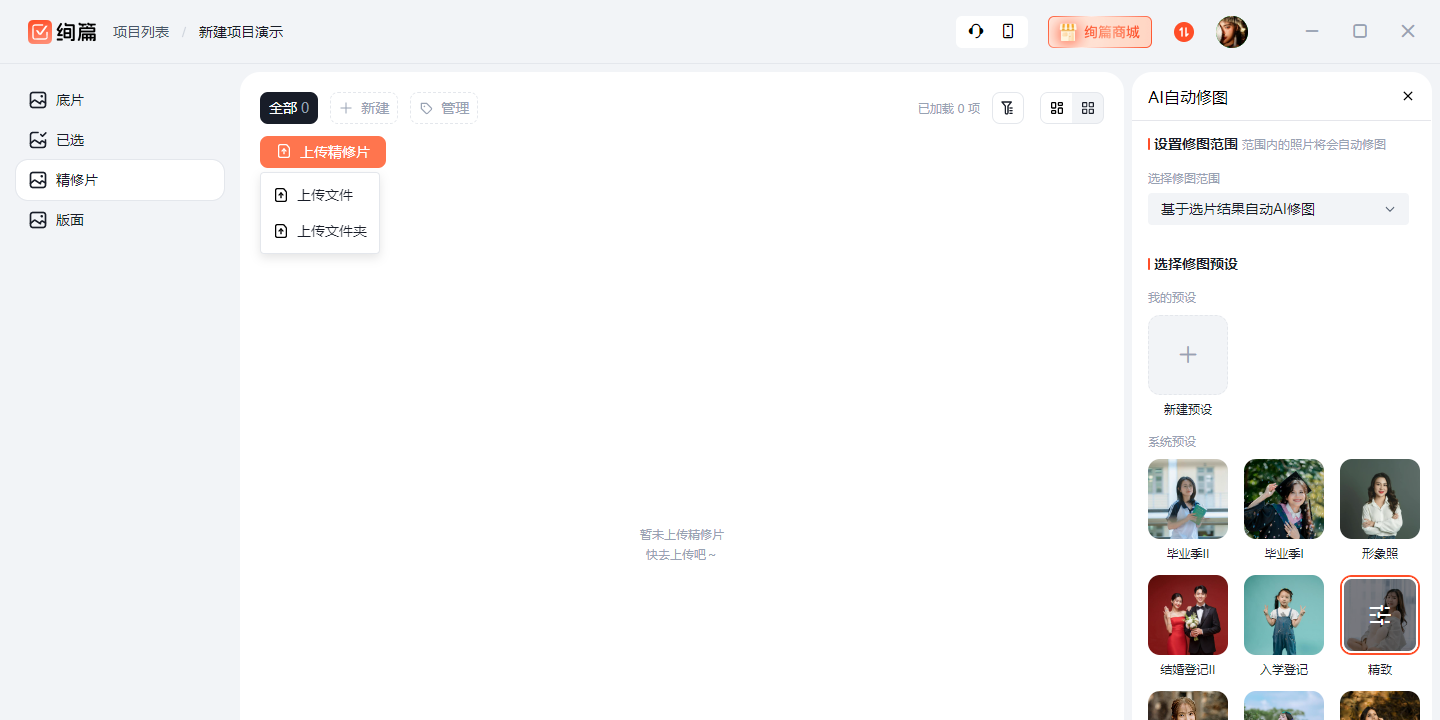Image resolution: width=1440 pixels, height=720 pixels.
Task: Close the AI自动修图 panel
Action: [x=1408, y=96]
